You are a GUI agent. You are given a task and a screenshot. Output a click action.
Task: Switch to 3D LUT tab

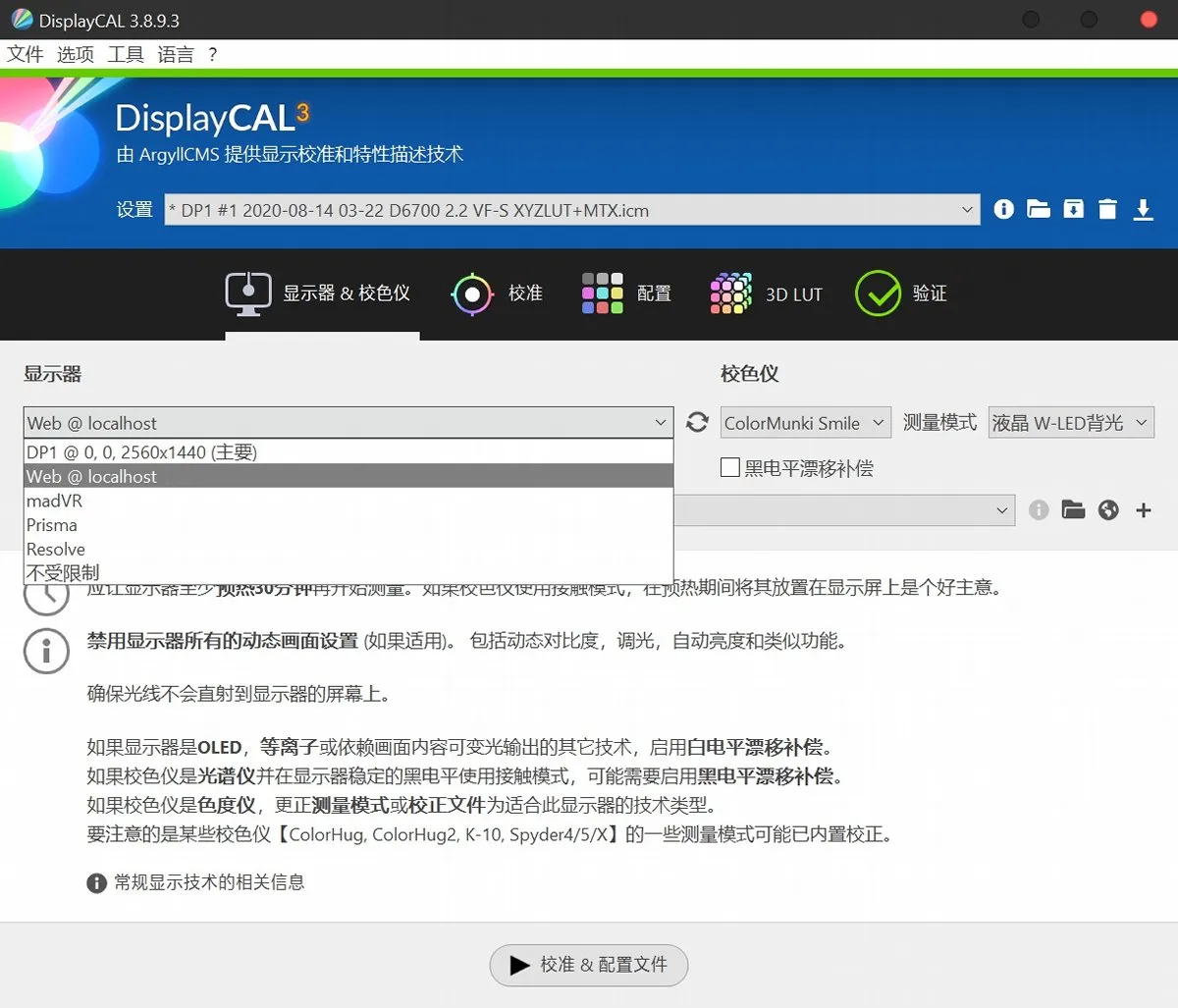(766, 293)
